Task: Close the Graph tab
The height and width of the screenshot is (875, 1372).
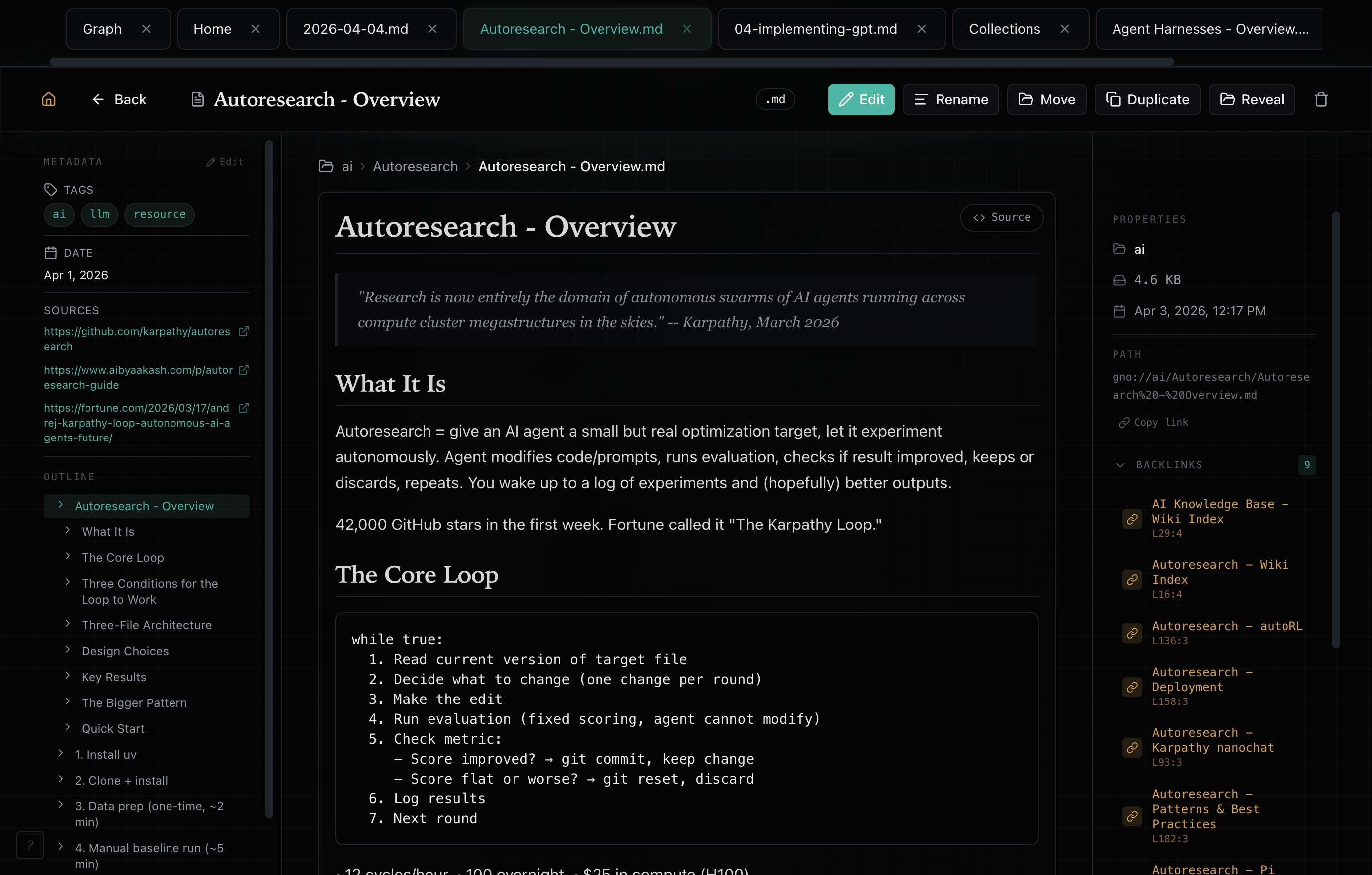Action: 147,29
